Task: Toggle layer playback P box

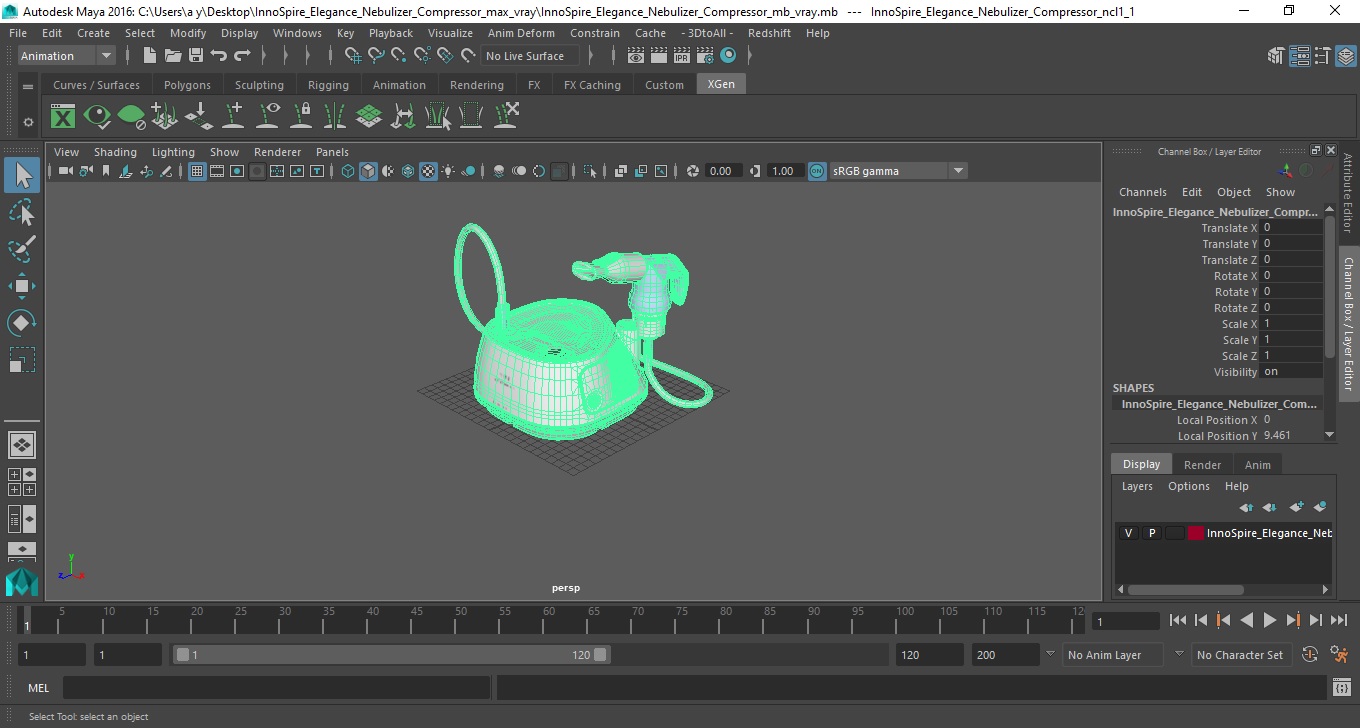Action: coord(1151,533)
